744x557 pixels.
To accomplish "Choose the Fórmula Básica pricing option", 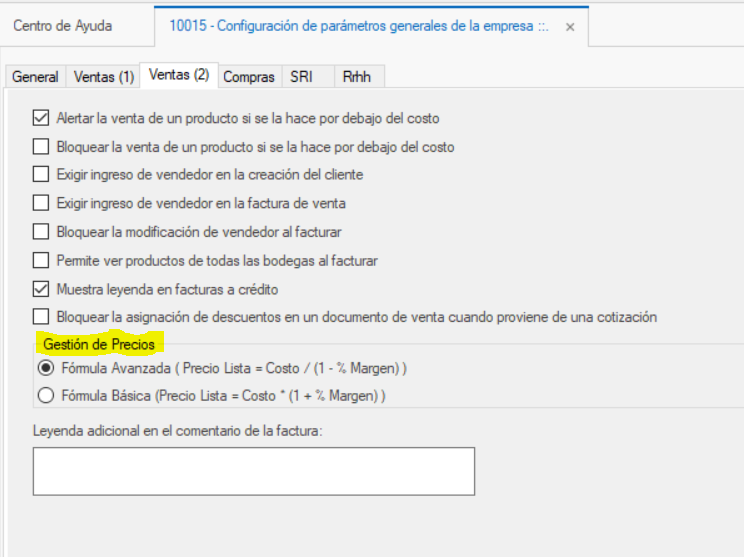I will pyautogui.click(x=44, y=396).
